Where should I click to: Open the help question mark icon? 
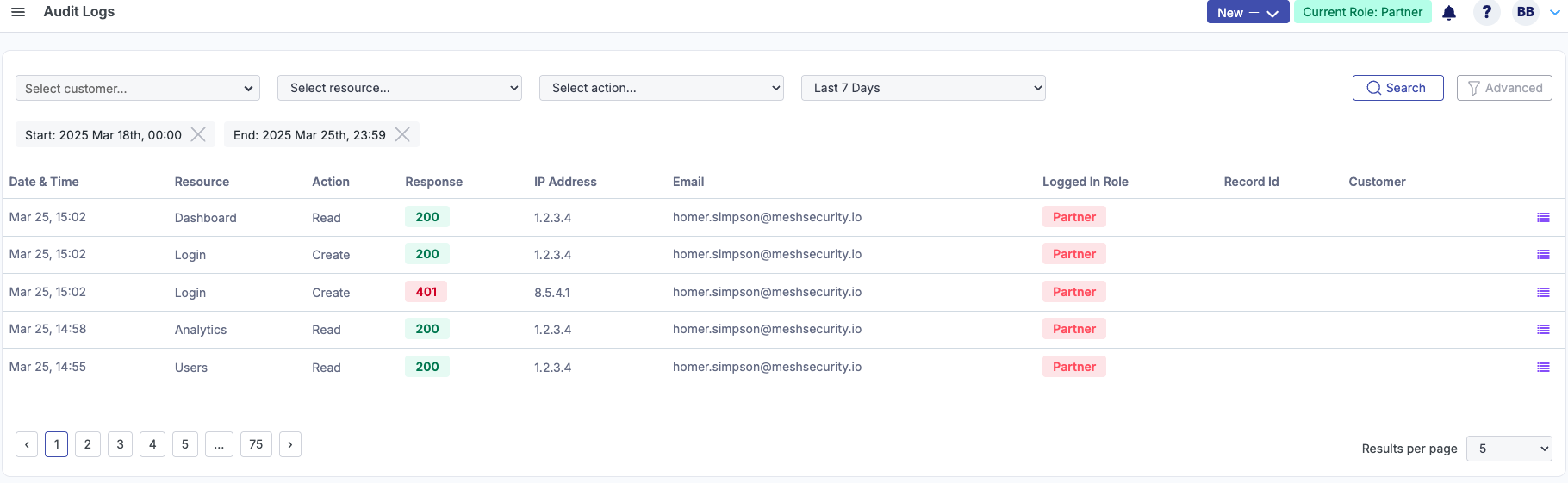tap(1486, 12)
